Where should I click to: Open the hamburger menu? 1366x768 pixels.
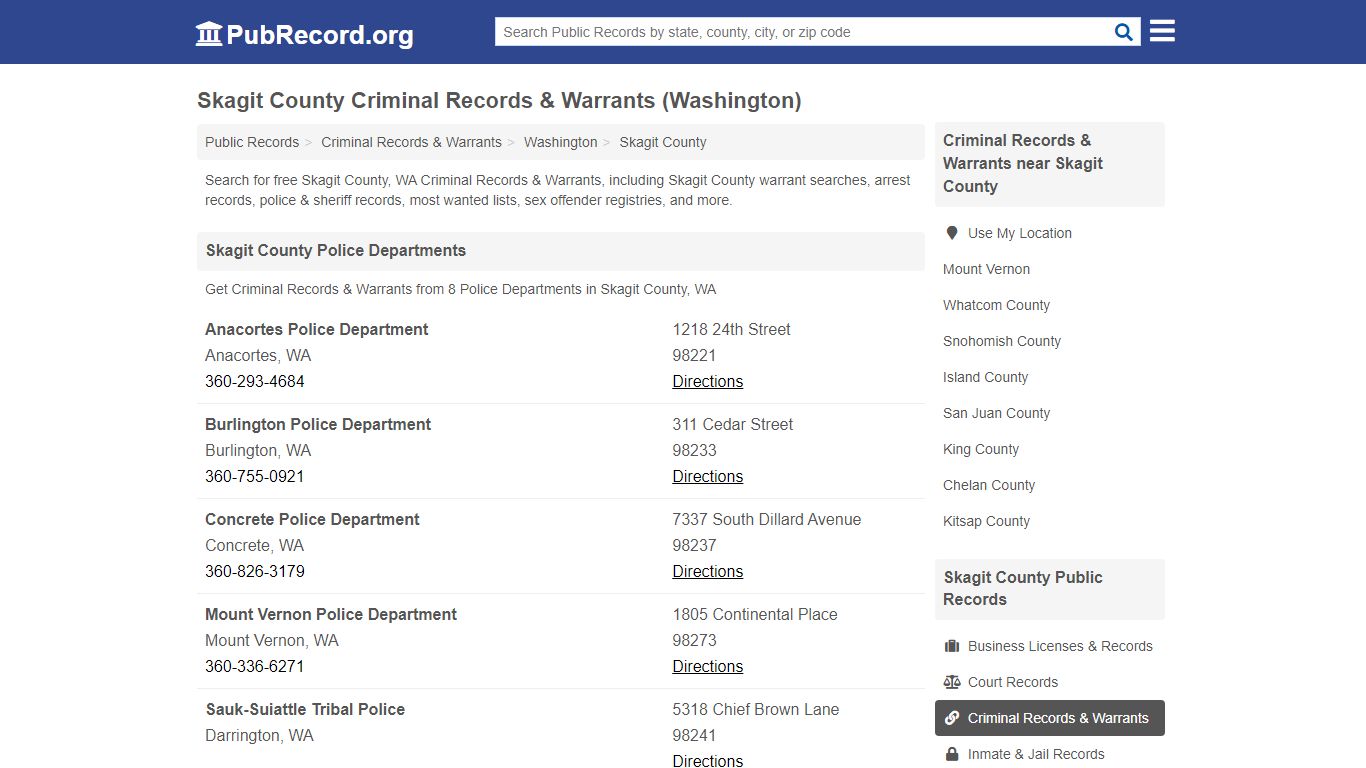click(x=1162, y=31)
